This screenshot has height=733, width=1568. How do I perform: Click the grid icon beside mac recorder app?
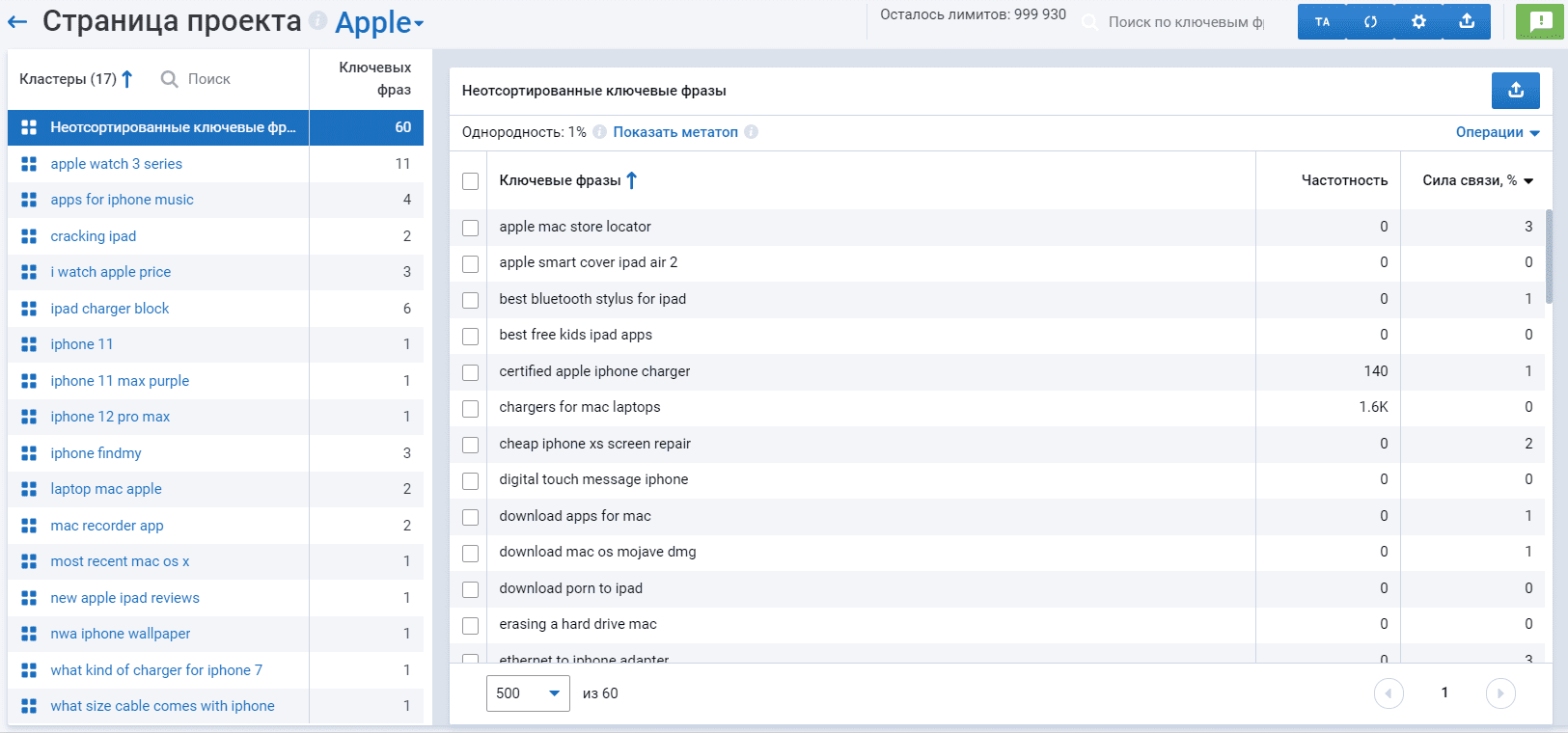29,526
